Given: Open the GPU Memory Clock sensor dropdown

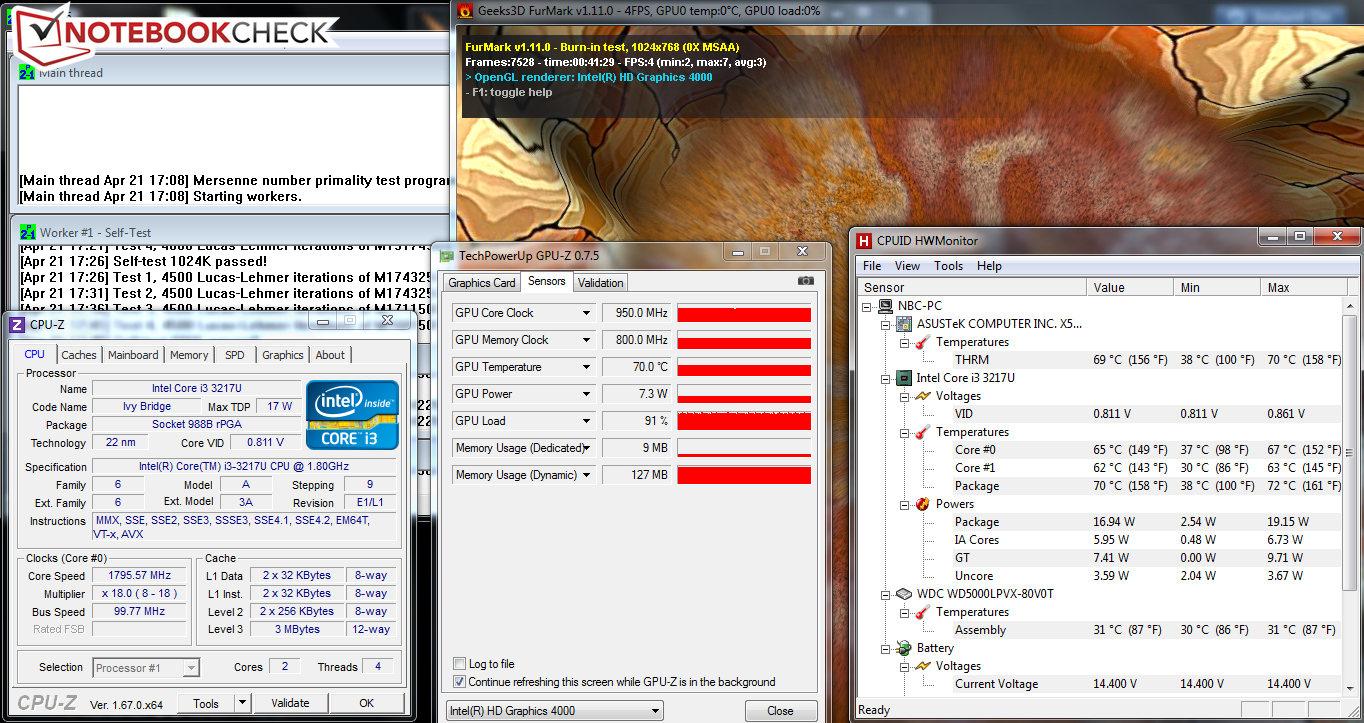Looking at the screenshot, I should coord(587,340).
